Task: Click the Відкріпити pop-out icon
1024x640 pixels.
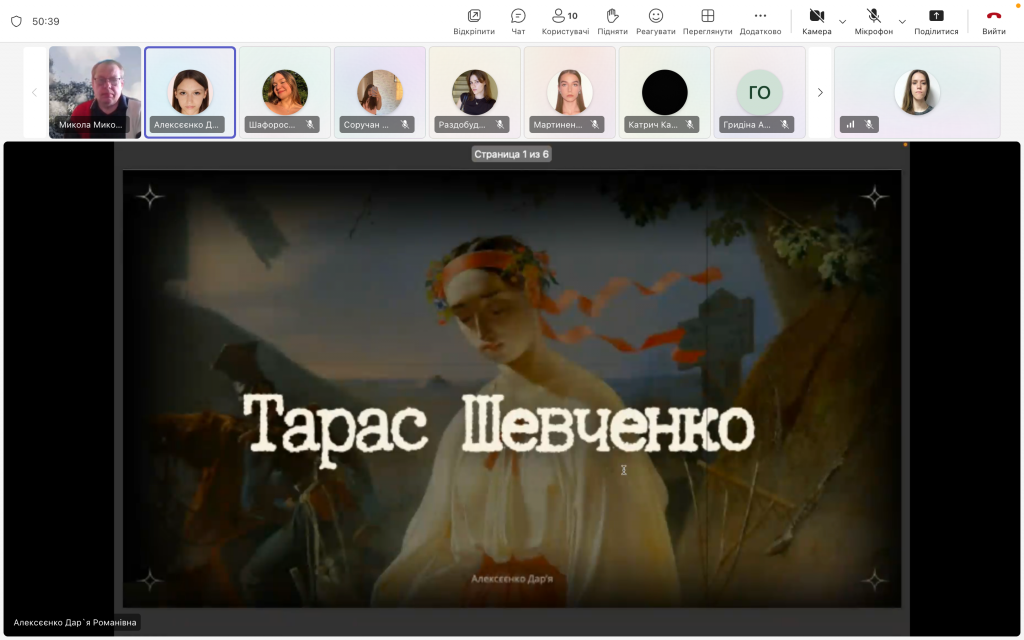Action: point(474,20)
